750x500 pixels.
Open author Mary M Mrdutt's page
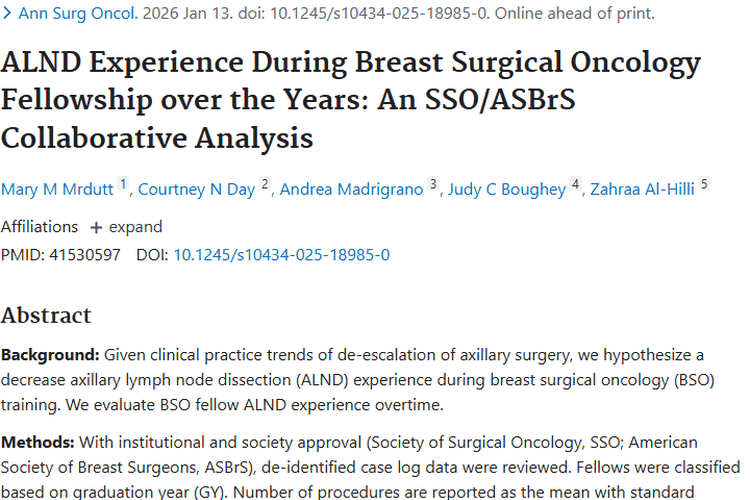tap(58, 190)
